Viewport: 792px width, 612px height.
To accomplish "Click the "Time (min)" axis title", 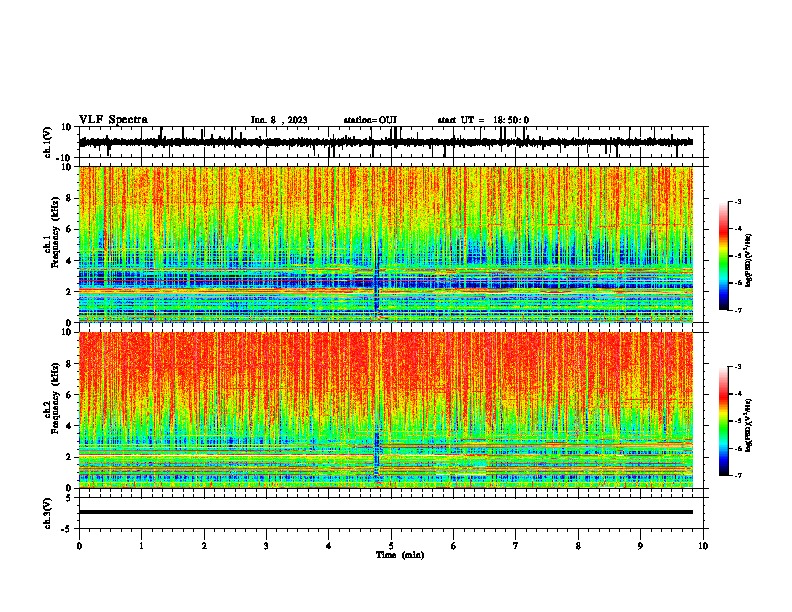I will tap(400, 555).
